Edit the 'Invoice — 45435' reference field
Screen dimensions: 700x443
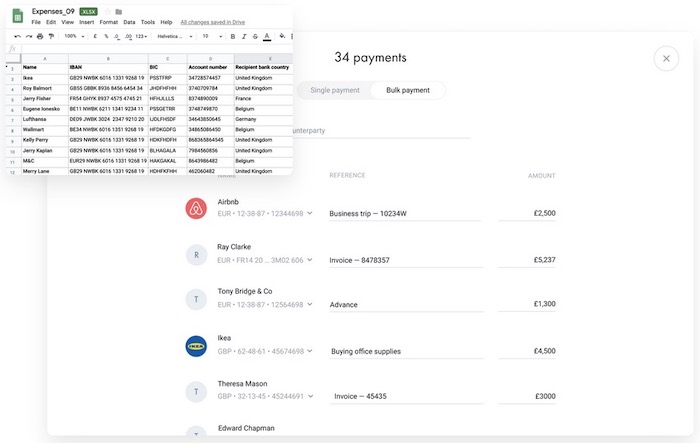[406, 396]
